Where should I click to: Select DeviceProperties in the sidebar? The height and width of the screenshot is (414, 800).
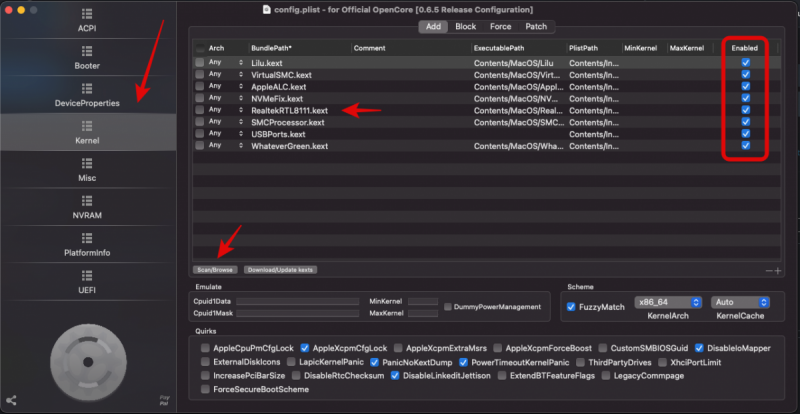[x=88, y=95]
